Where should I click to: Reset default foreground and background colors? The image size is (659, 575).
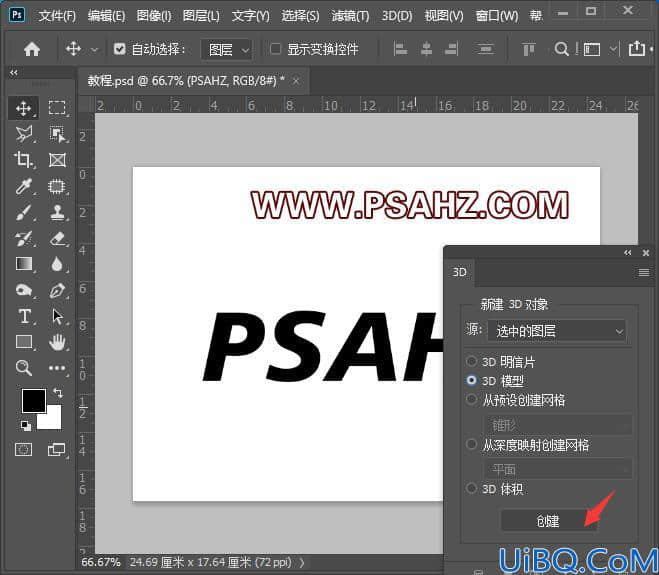[x=26, y=426]
